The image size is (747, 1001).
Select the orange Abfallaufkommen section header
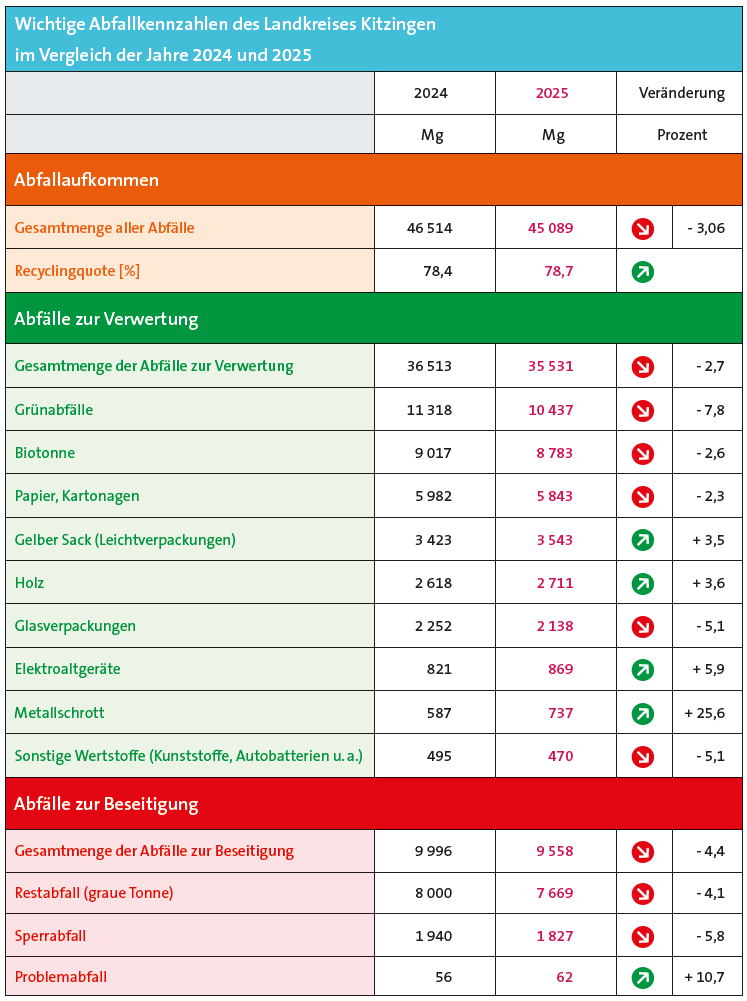coord(374,179)
